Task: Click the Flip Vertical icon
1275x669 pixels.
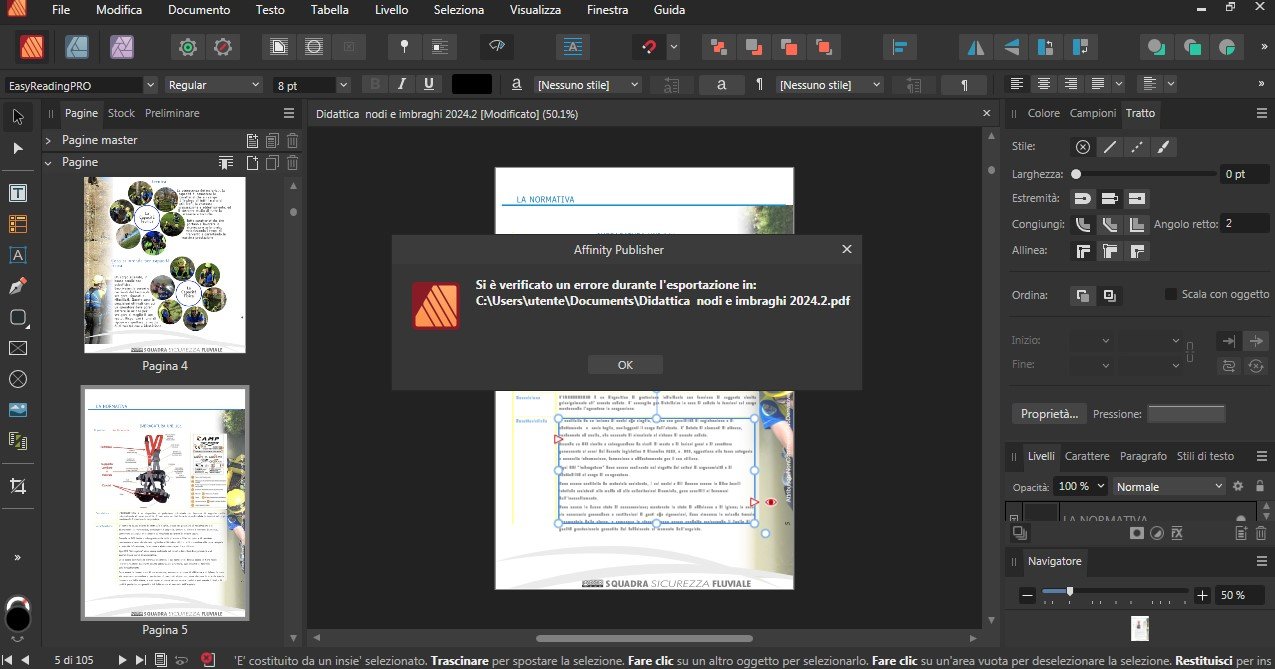Action: coord(1012,46)
